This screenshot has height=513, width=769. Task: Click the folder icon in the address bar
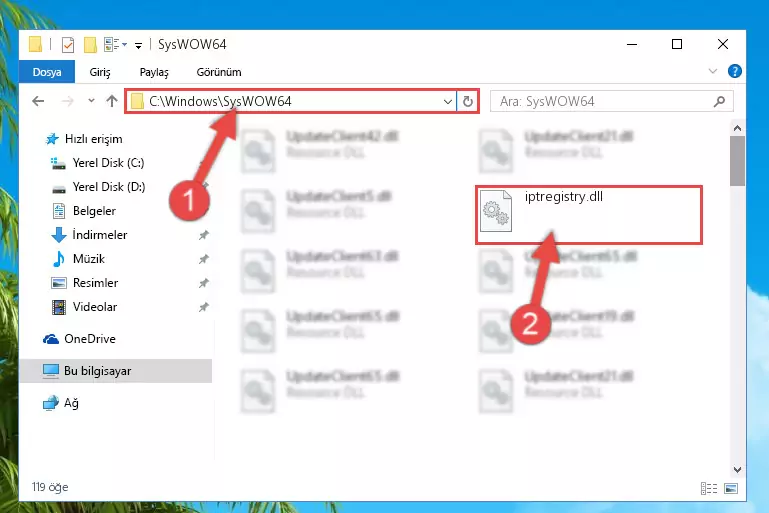tap(137, 102)
